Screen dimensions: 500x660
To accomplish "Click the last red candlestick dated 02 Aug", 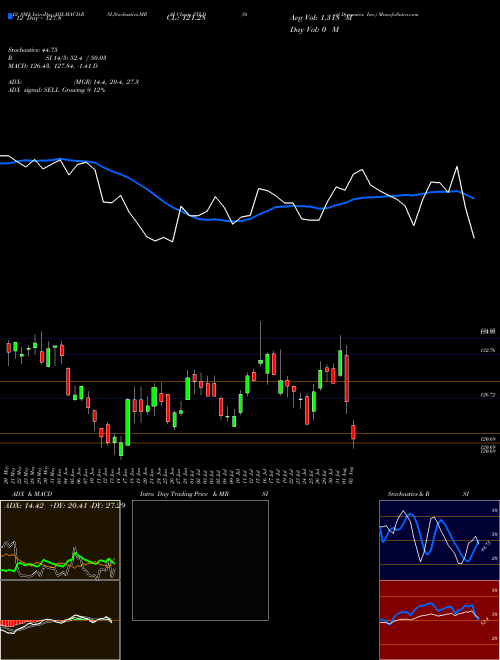I will (x=354, y=432).
